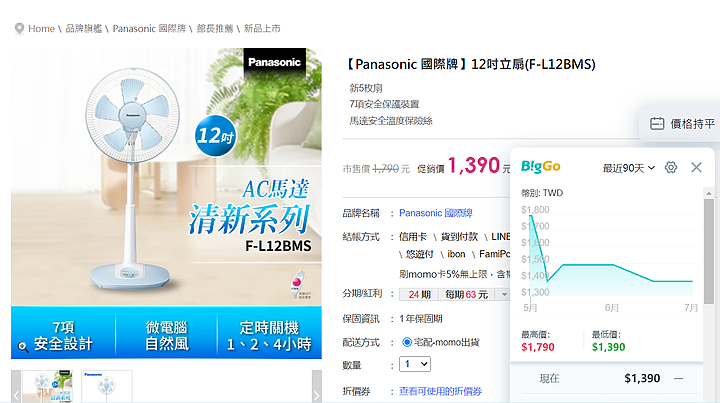Open 品牌旗艦 breadcrumb item

tap(84, 28)
